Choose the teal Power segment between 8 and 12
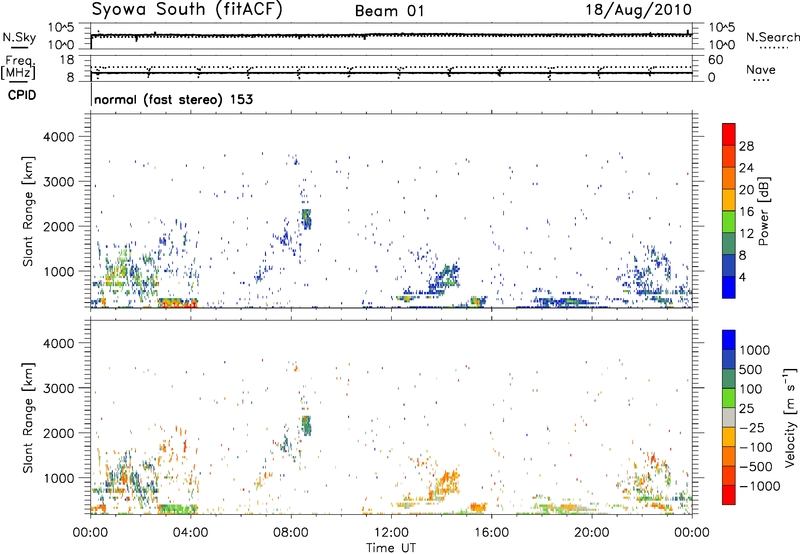The height and width of the screenshot is (554, 800). click(729, 243)
